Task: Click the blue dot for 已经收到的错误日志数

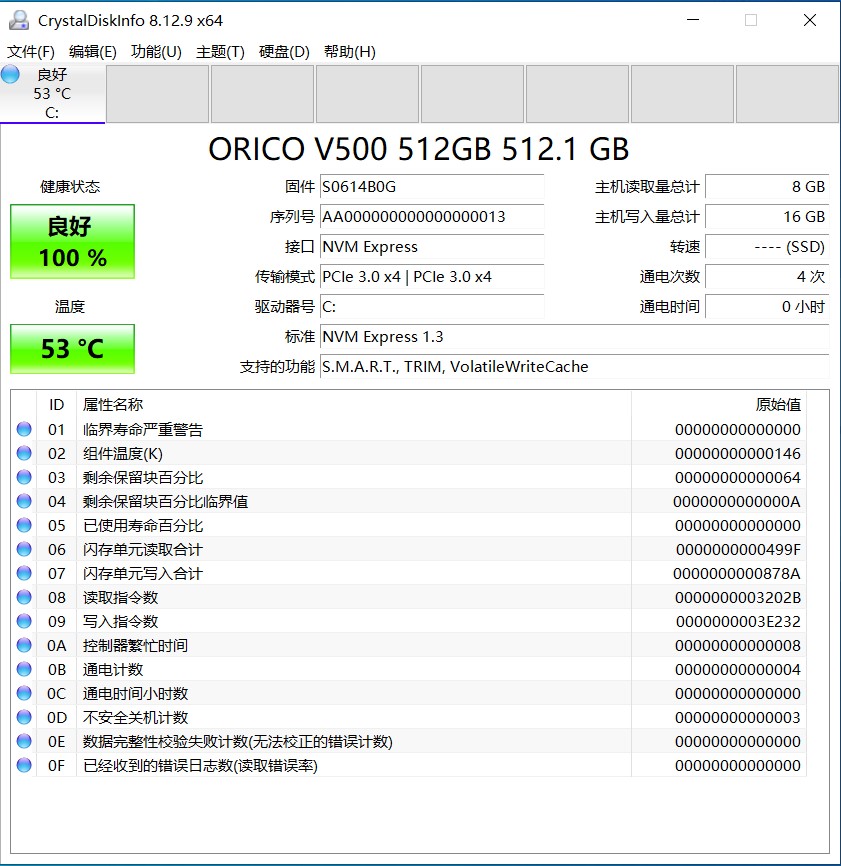Action: pyautogui.click(x=24, y=766)
